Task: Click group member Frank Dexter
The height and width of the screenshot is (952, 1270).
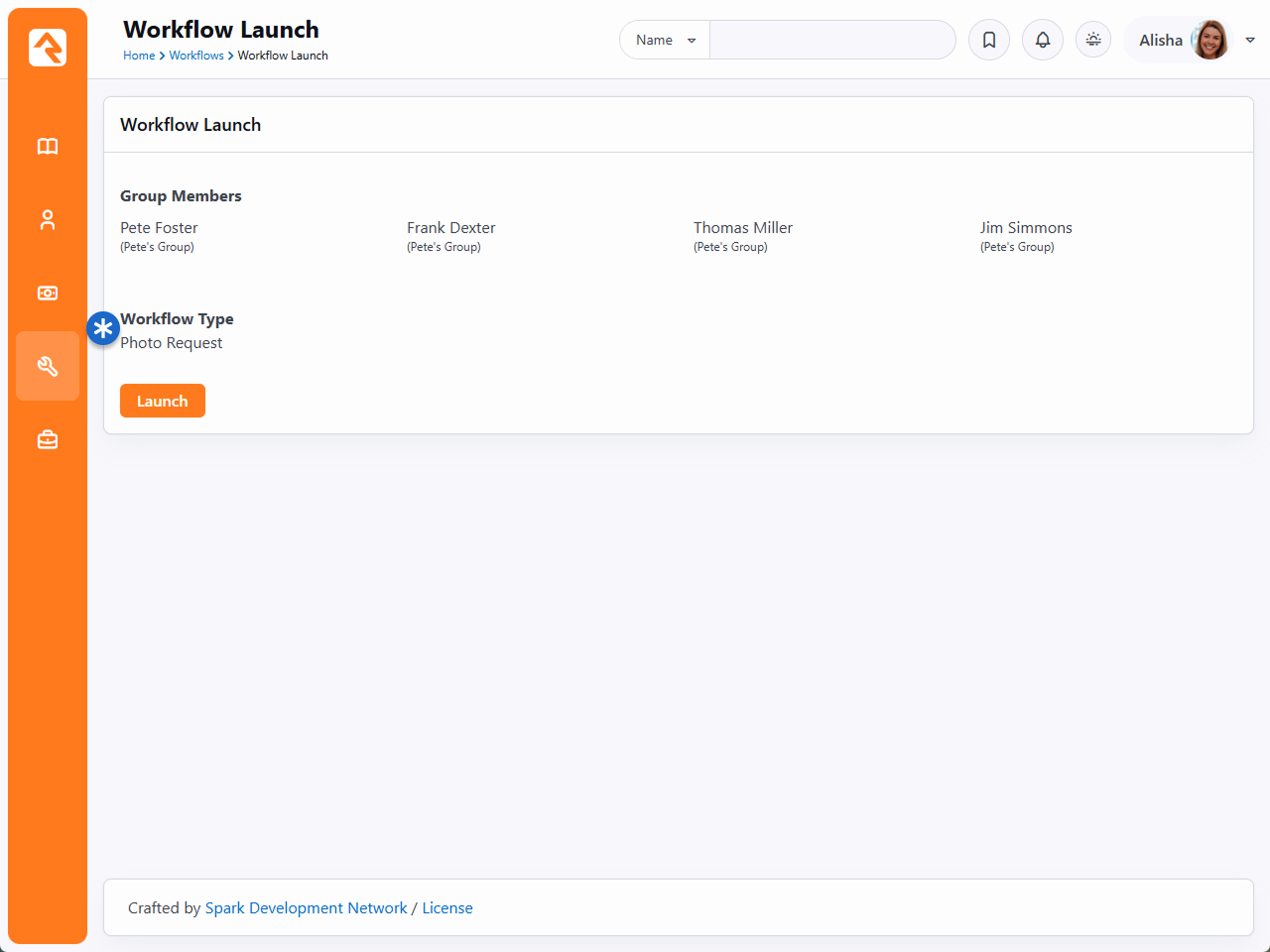Action: pos(450,228)
